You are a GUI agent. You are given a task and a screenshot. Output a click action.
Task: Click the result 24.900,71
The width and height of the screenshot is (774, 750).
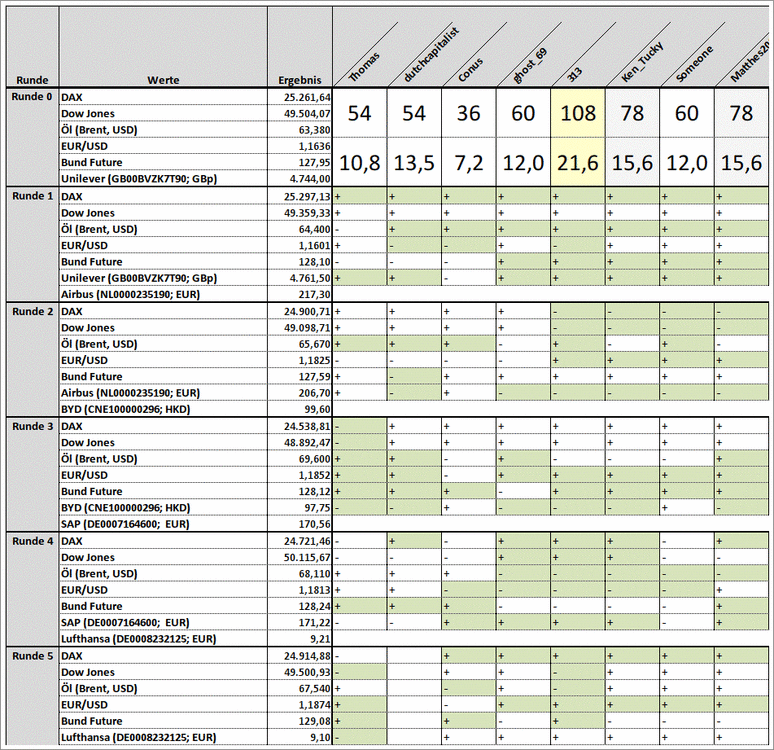click(x=307, y=312)
